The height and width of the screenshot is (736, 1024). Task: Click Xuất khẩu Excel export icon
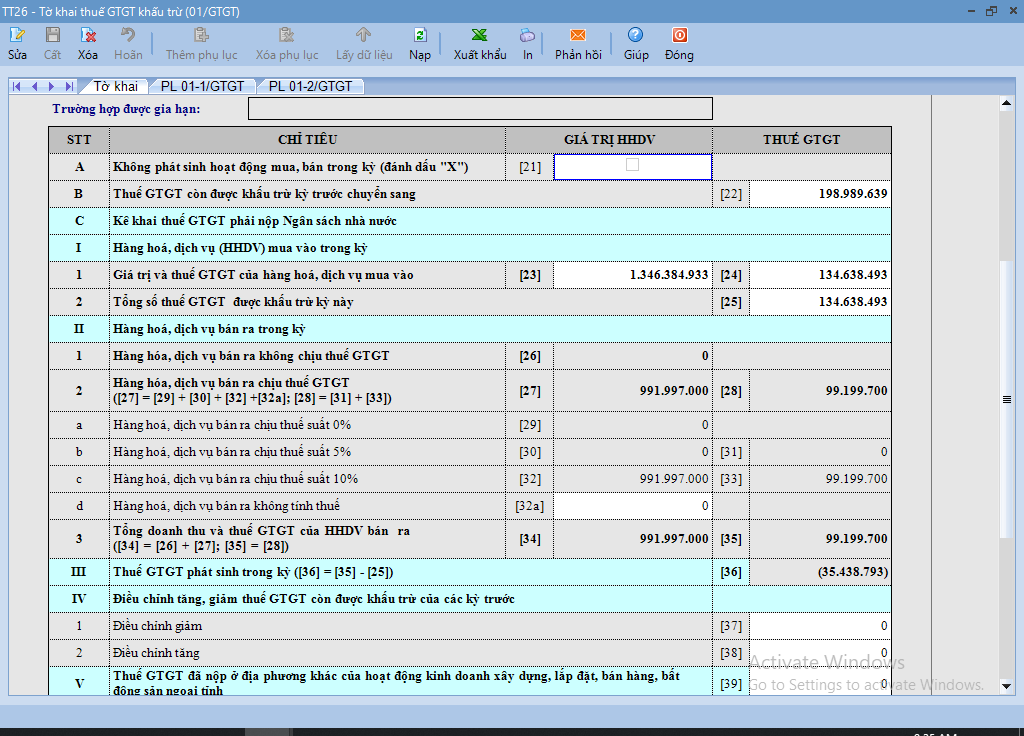[x=479, y=35]
